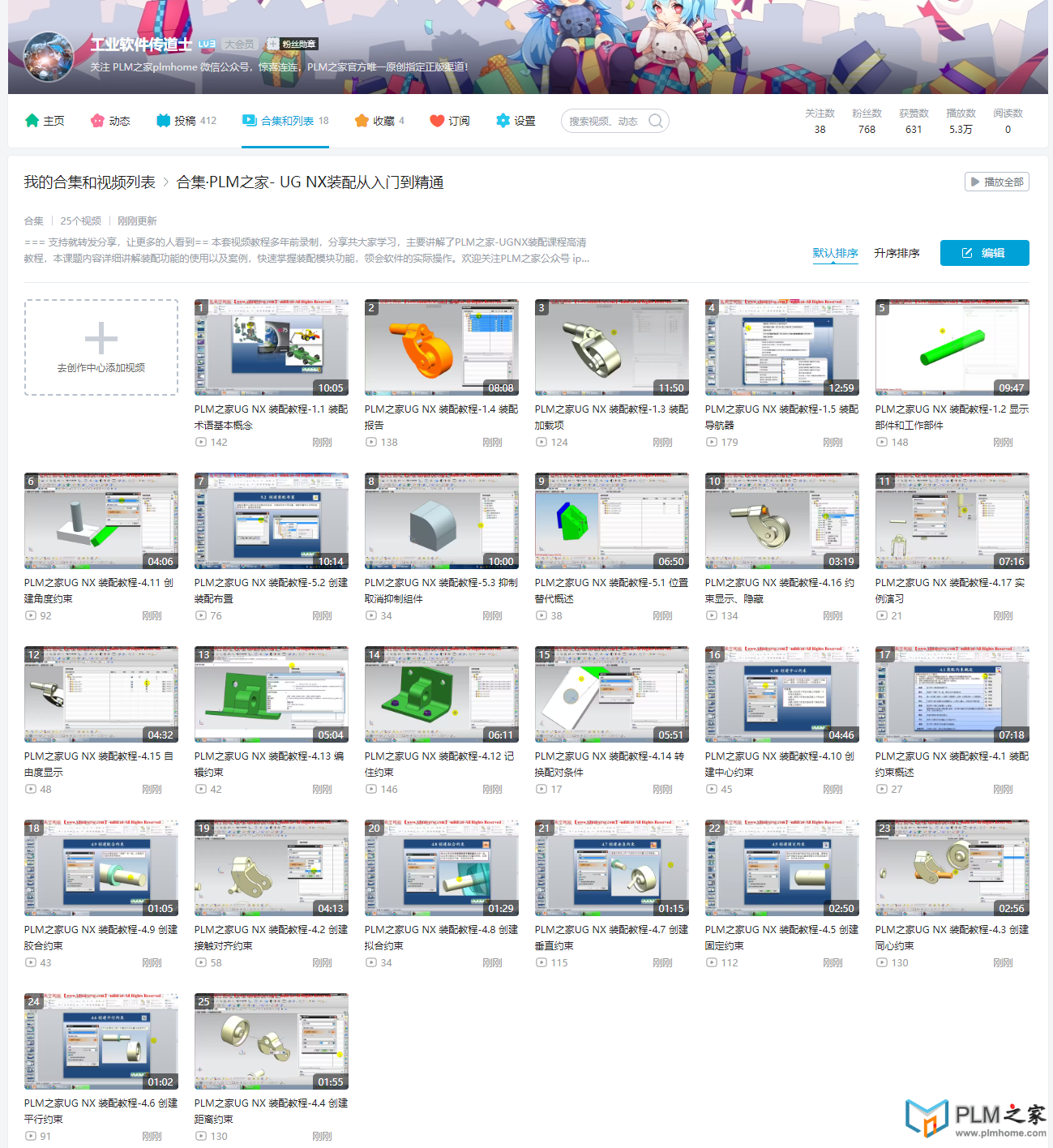Viewport: 1053px width, 1148px height.
Task: Open the 主页 home tab
Action: coord(45,121)
